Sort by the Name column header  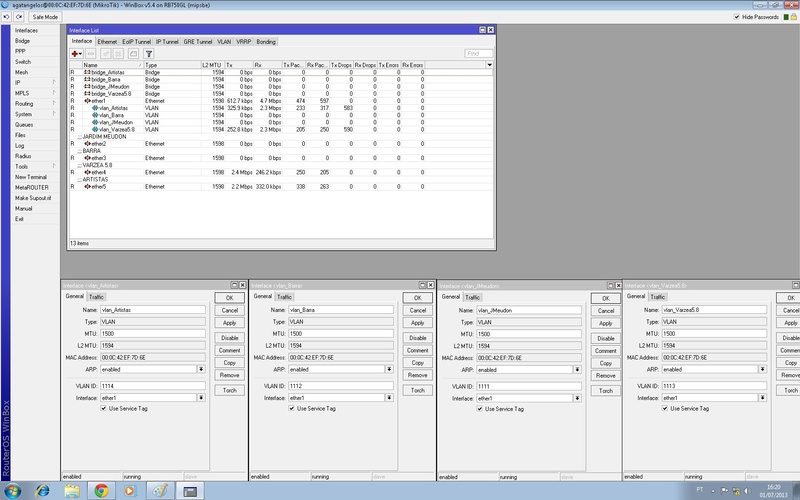tap(113, 65)
